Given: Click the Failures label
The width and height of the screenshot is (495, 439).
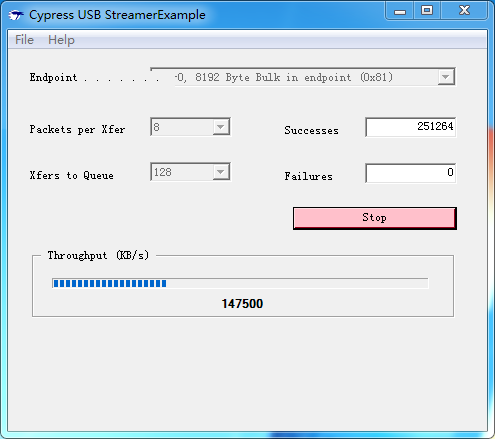Looking at the screenshot, I should (x=308, y=176).
